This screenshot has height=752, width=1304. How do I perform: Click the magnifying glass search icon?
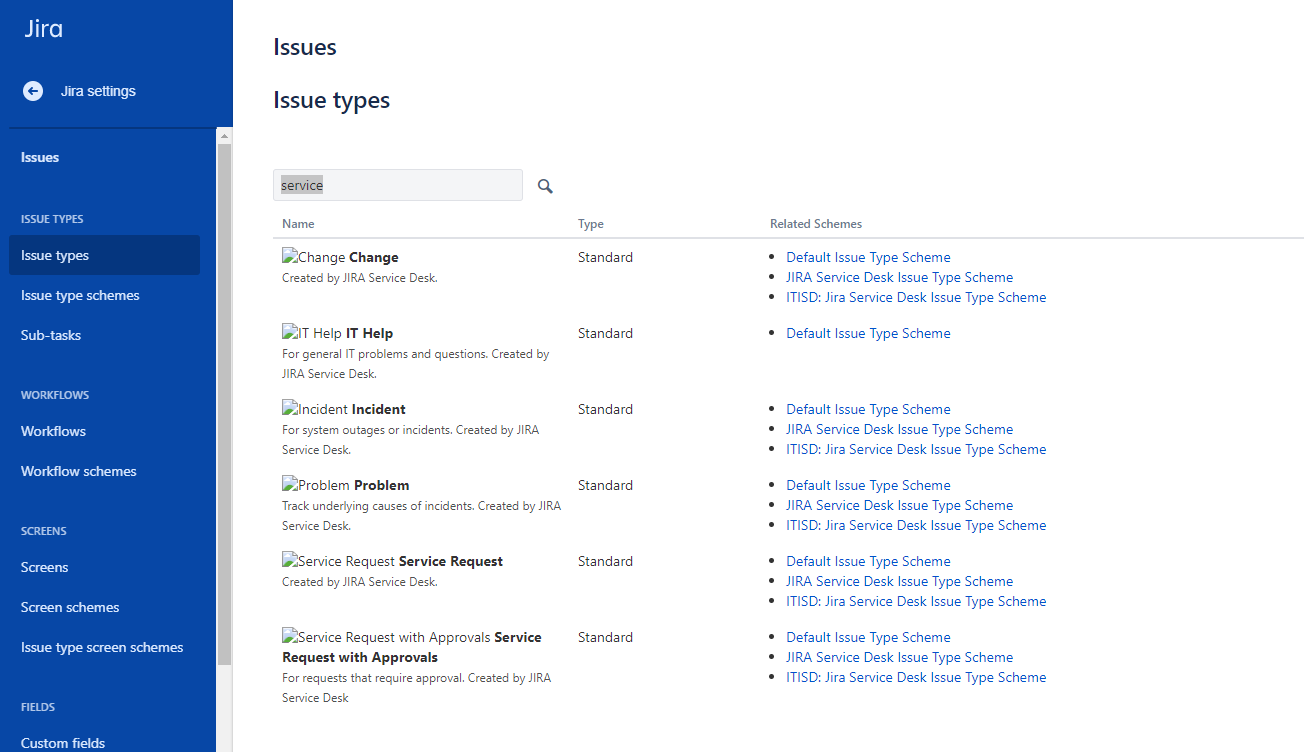545,186
